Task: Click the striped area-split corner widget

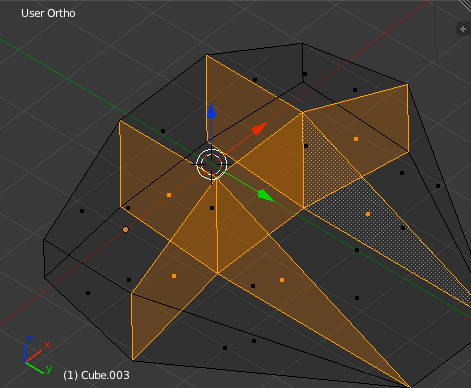Action: click(466, 3)
